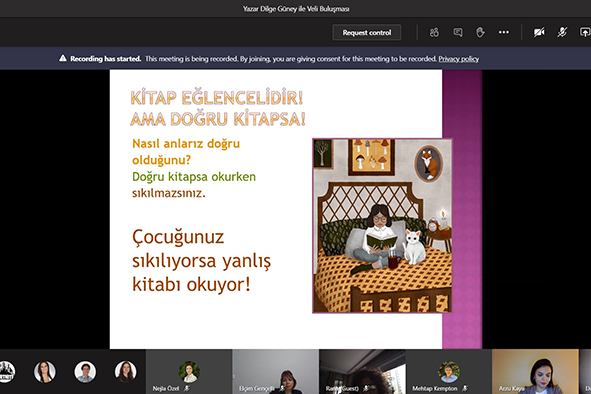Viewport: 591px width, 394px height.
Task: Click the Request control button
Action: tap(367, 32)
